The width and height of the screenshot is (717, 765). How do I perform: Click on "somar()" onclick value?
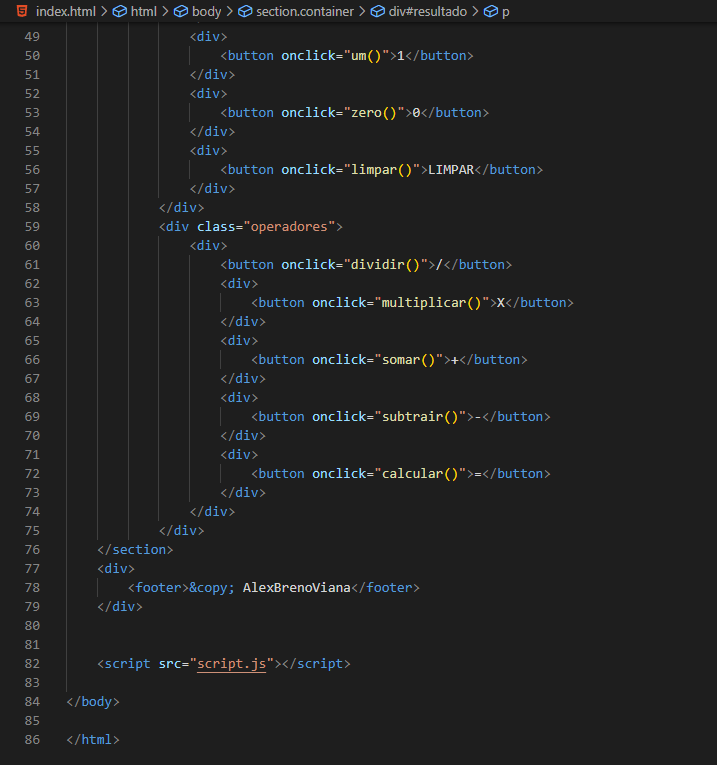tap(409, 360)
